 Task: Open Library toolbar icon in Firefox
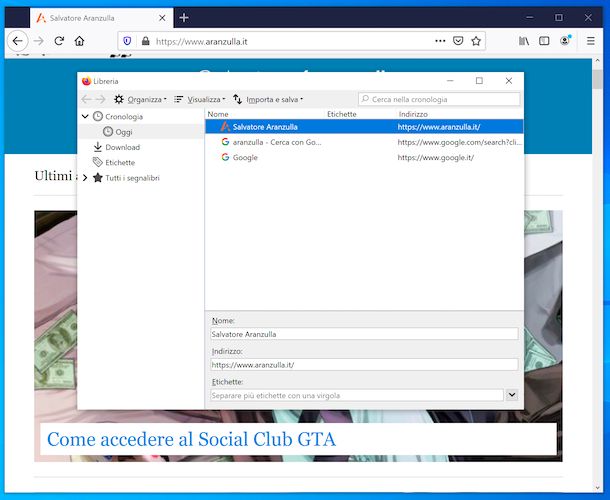[x=524, y=41]
